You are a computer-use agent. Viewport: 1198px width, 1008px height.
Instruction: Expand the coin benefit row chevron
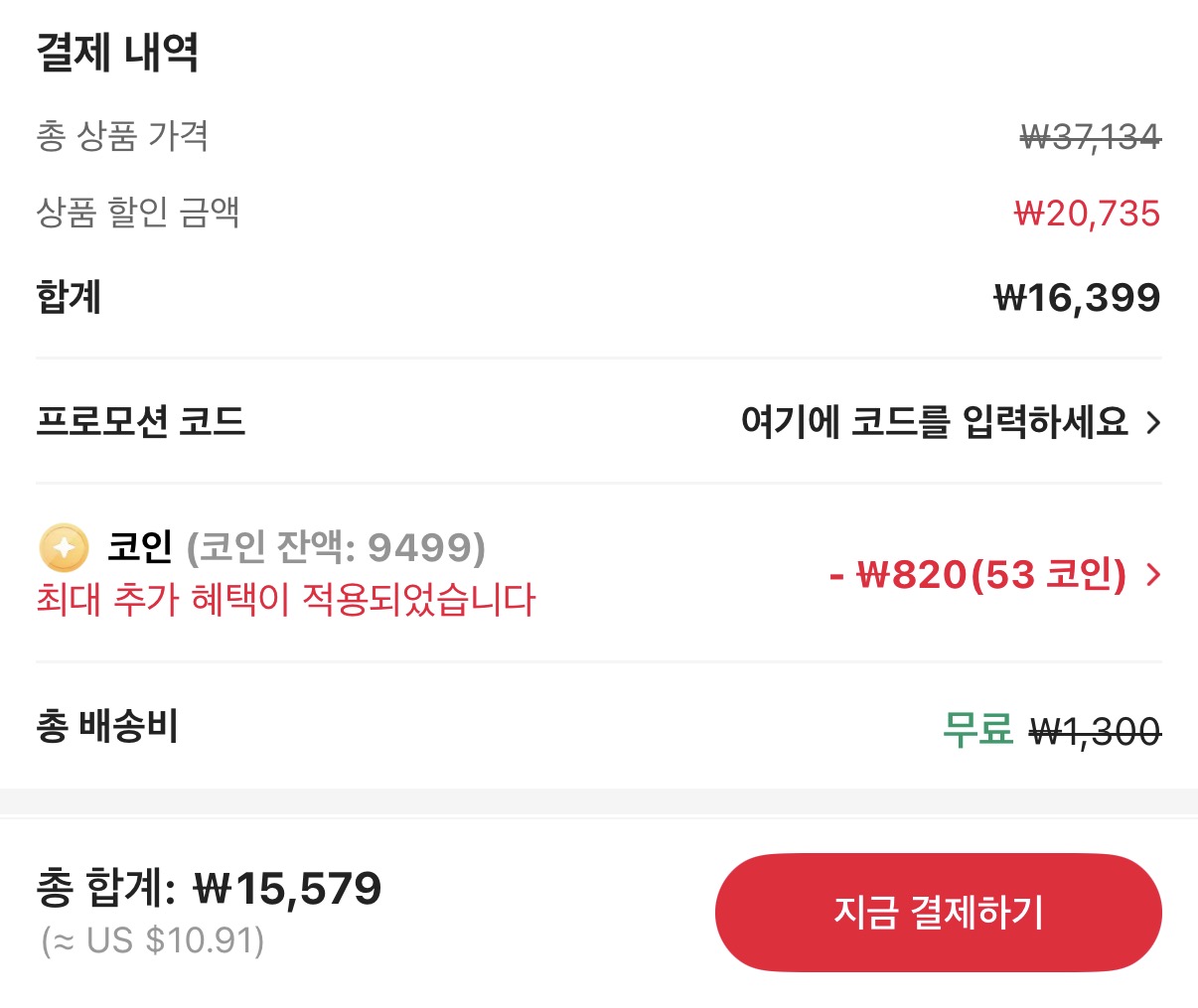1153,576
